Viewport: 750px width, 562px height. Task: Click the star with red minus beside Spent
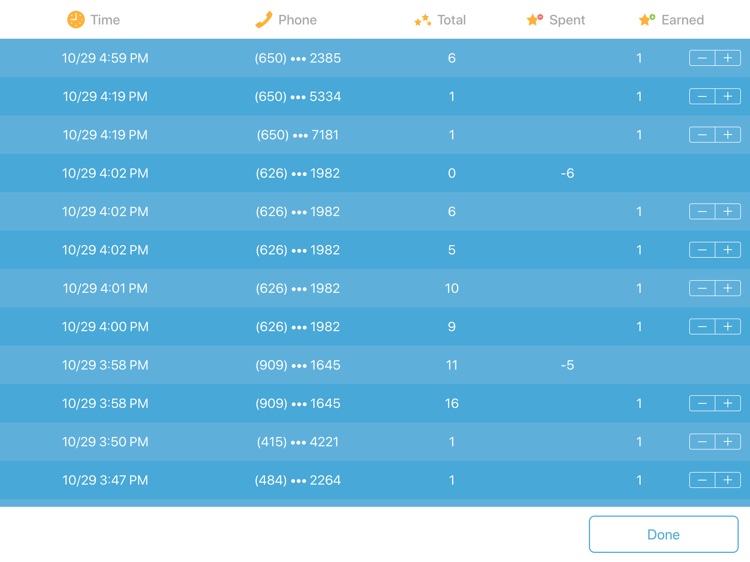point(535,20)
